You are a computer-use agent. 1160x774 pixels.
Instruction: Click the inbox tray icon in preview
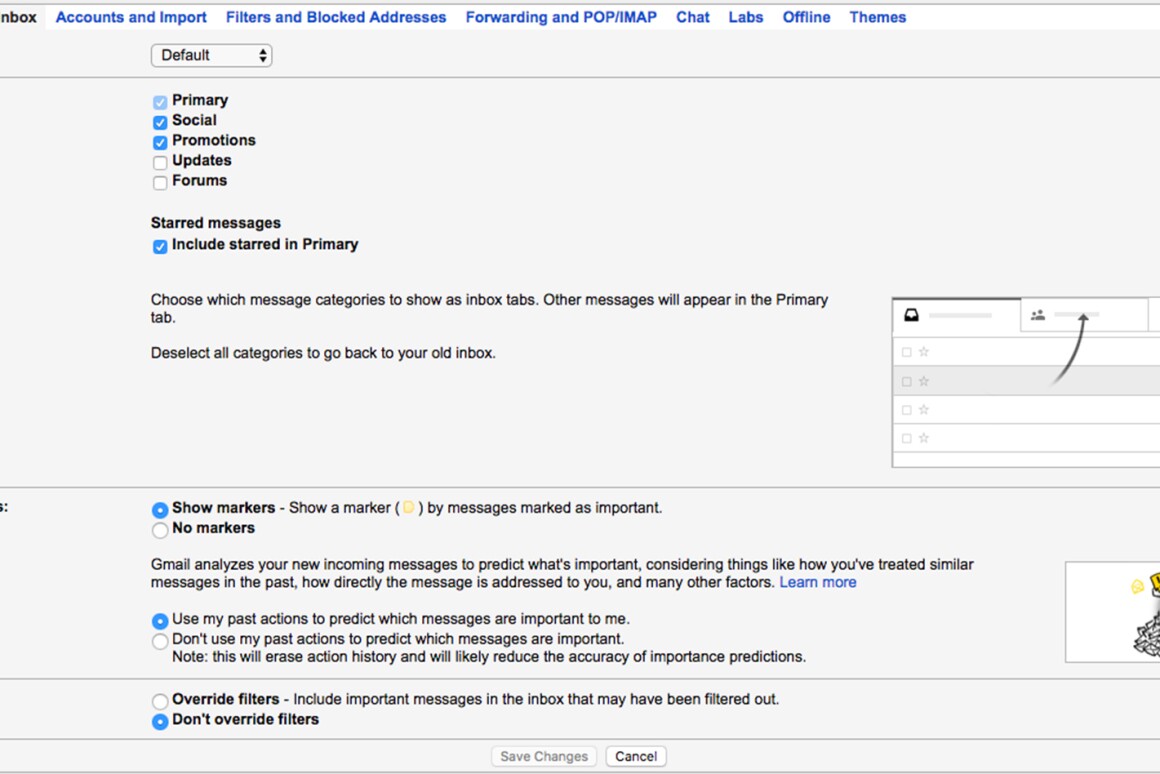[x=911, y=315]
